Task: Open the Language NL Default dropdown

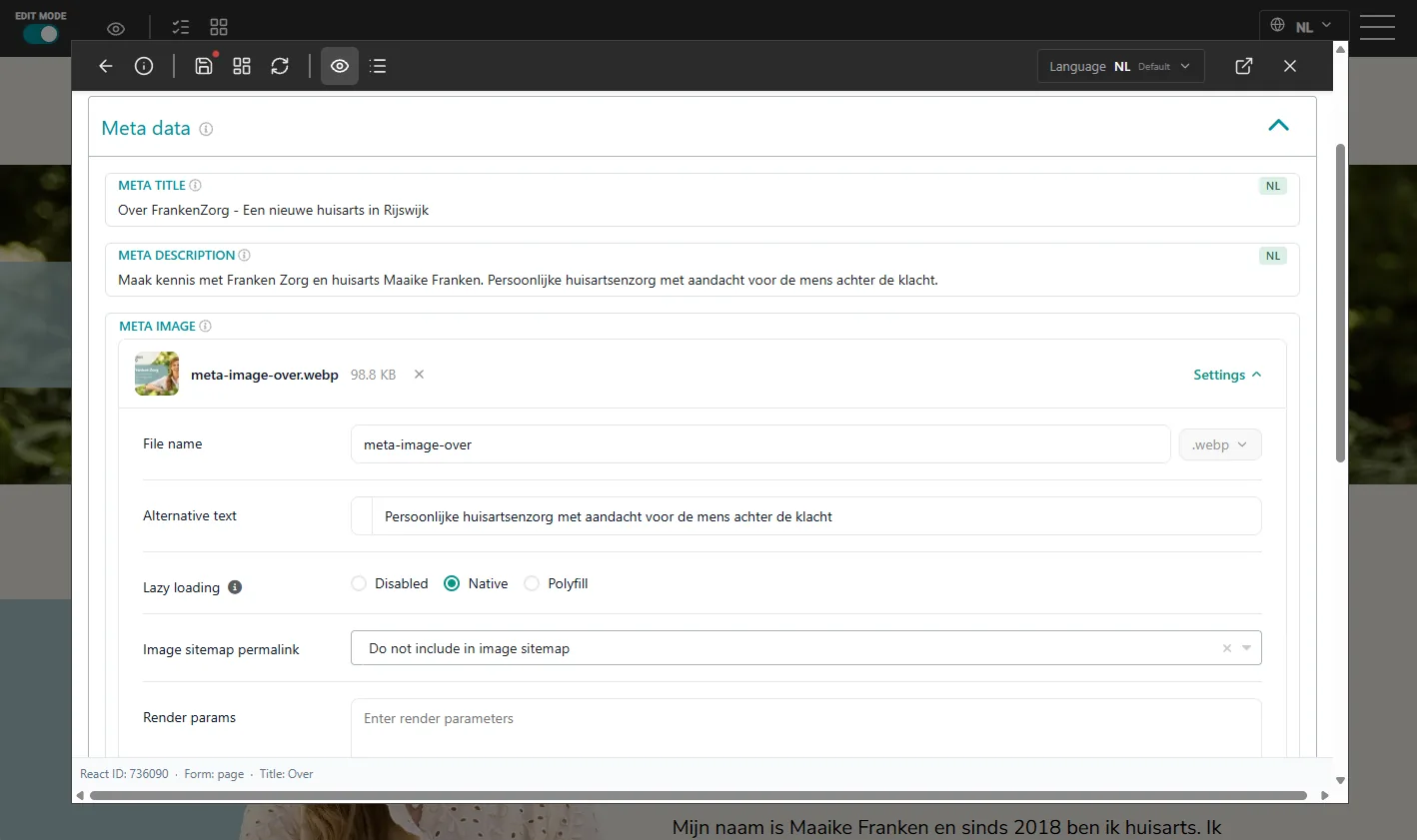Action: point(1121,66)
